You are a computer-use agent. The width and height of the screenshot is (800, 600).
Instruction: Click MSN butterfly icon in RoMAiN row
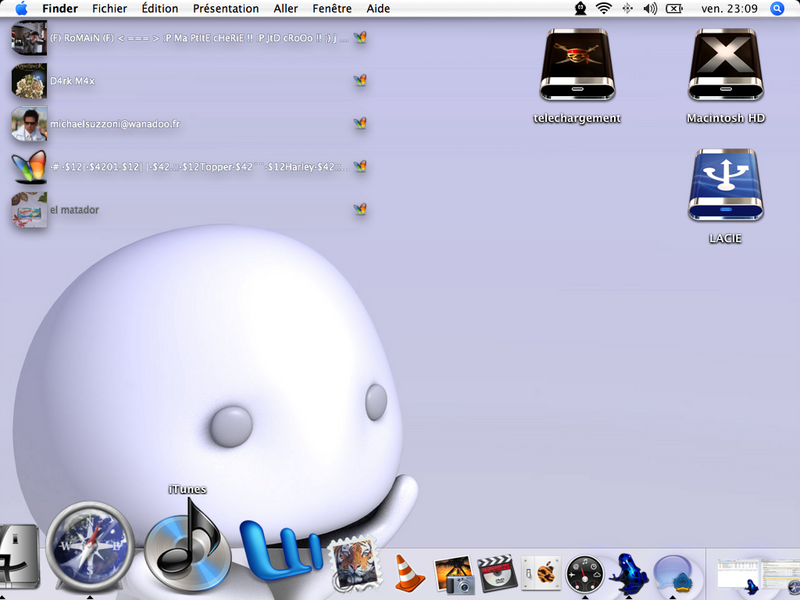360,37
